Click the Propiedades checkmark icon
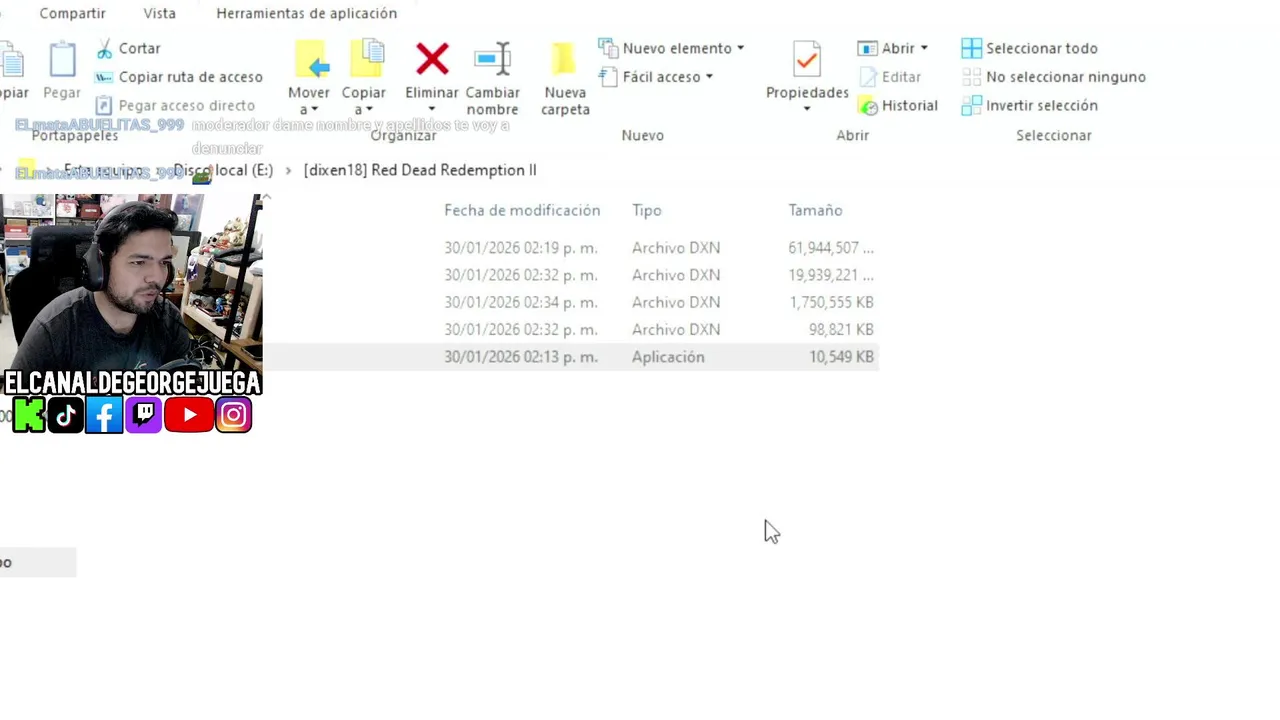The height and width of the screenshot is (720, 1280). (807, 59)
